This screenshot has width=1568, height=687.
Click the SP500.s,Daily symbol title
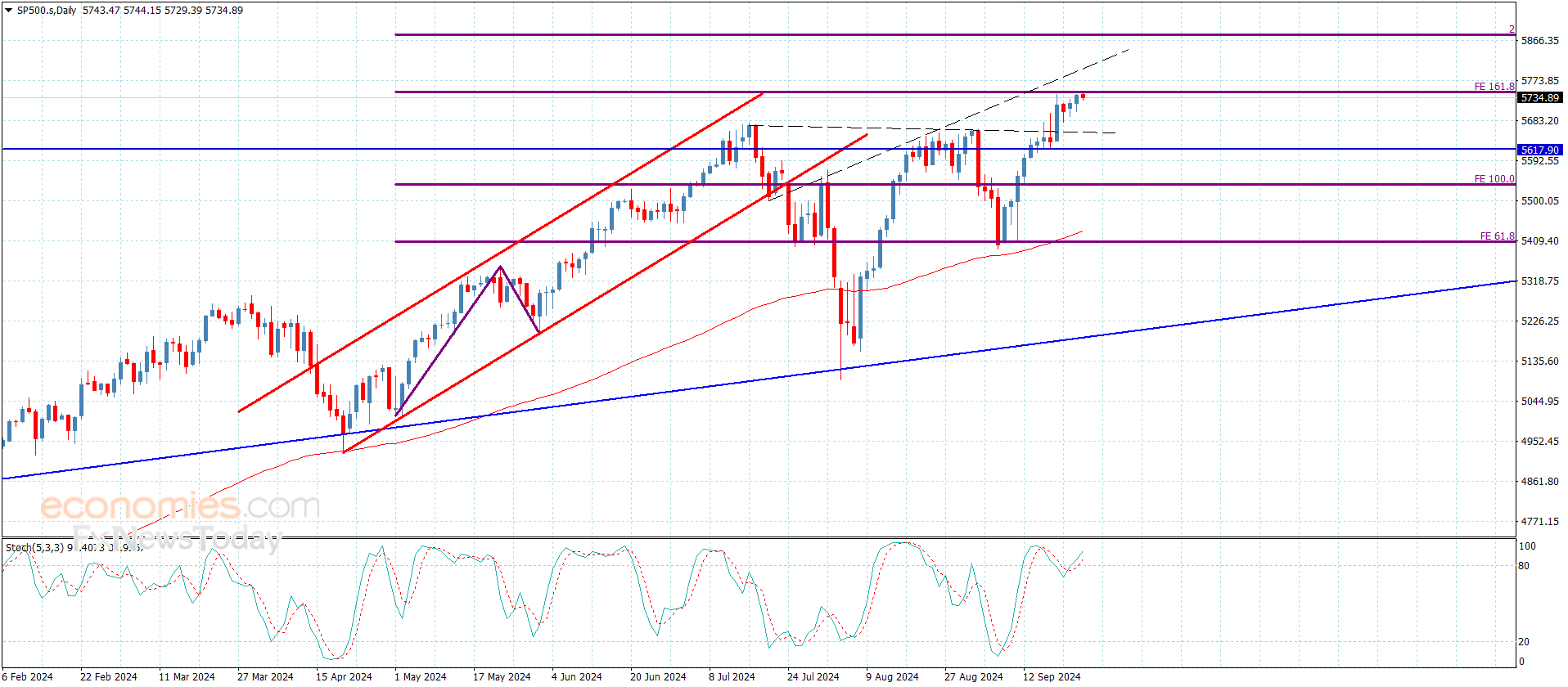tap(47, 11)
